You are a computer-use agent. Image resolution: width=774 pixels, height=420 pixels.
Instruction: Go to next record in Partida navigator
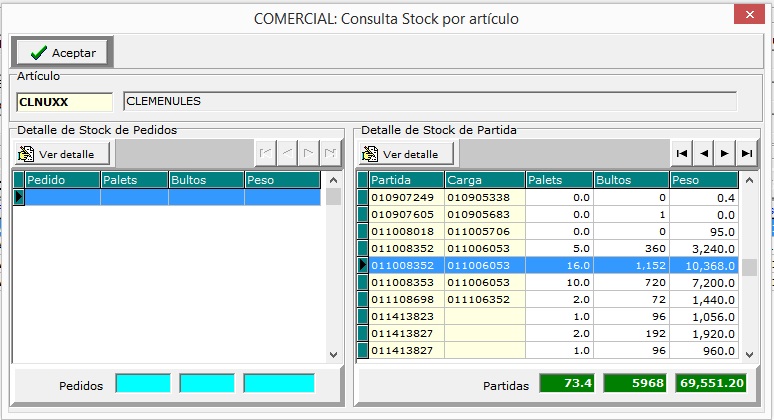click(725, 154)
